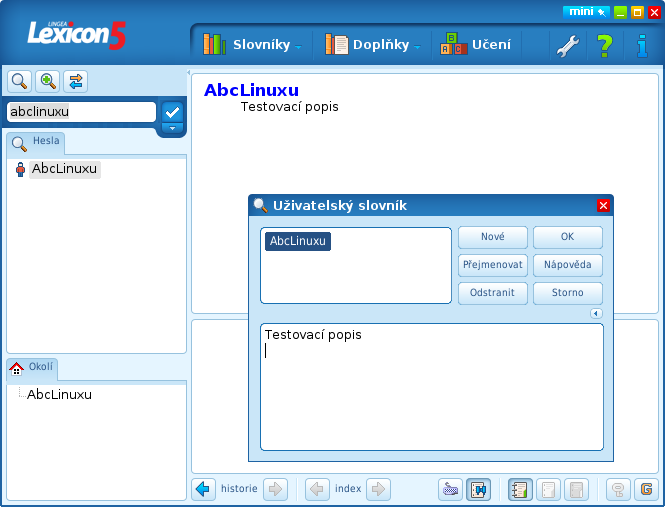Select AbcLinuxu entry in the Hesla list
The width and height of the screenshot is (665, 507).
tap(64, 169)
